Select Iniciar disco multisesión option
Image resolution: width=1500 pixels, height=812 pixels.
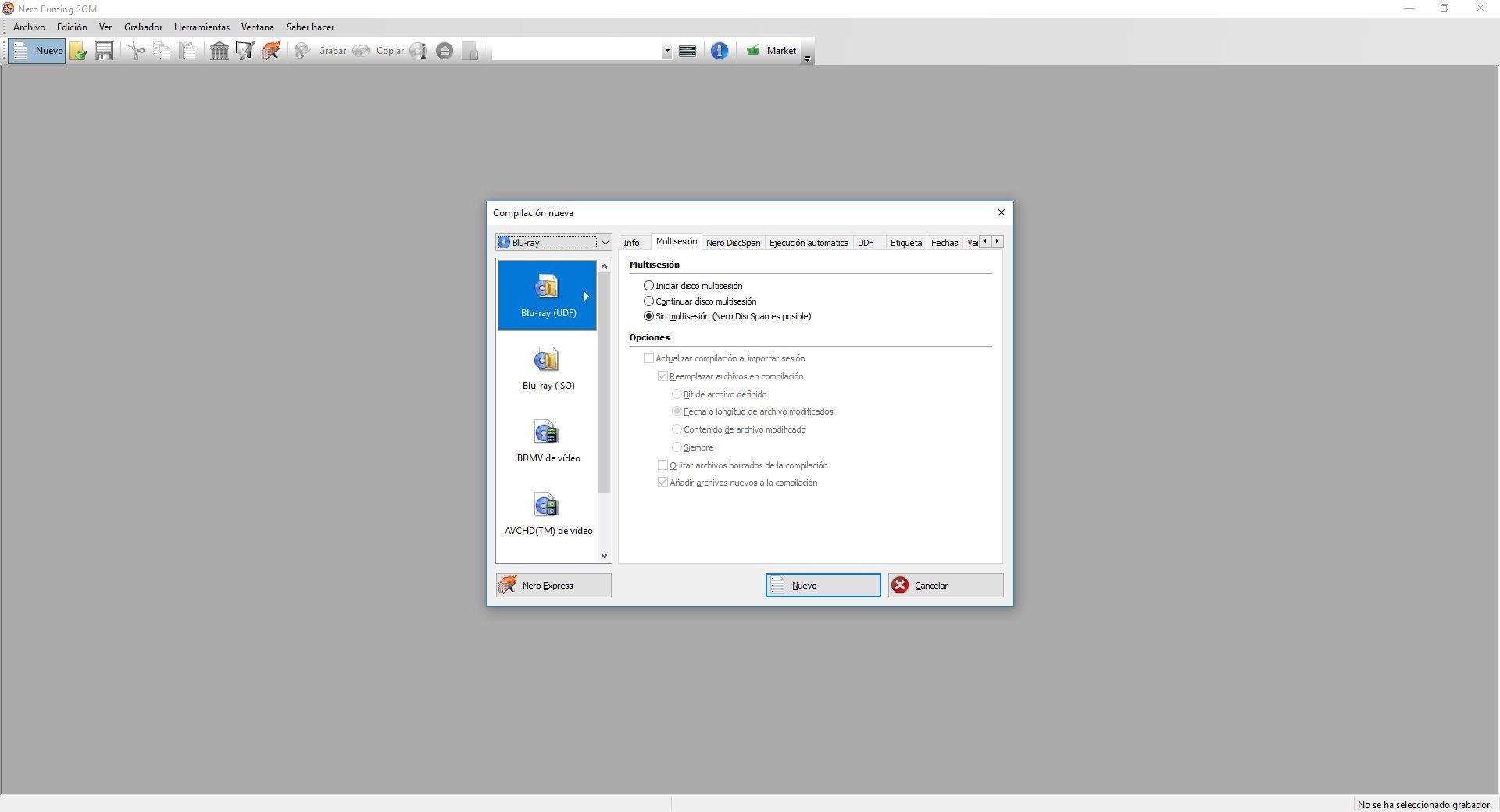click(693, 286)
